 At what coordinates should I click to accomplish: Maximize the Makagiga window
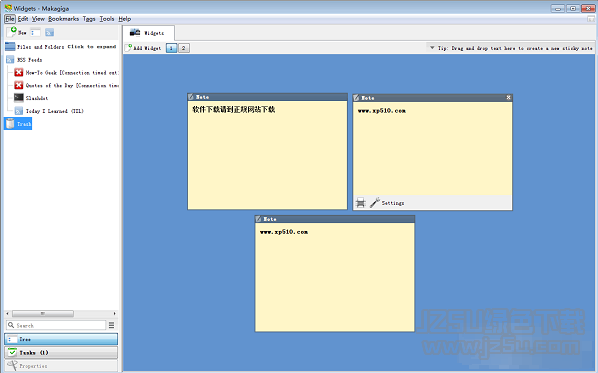573,8
